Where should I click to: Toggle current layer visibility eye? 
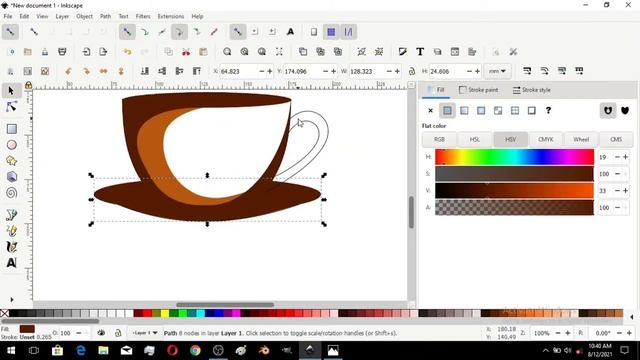(x=101, y=333)
